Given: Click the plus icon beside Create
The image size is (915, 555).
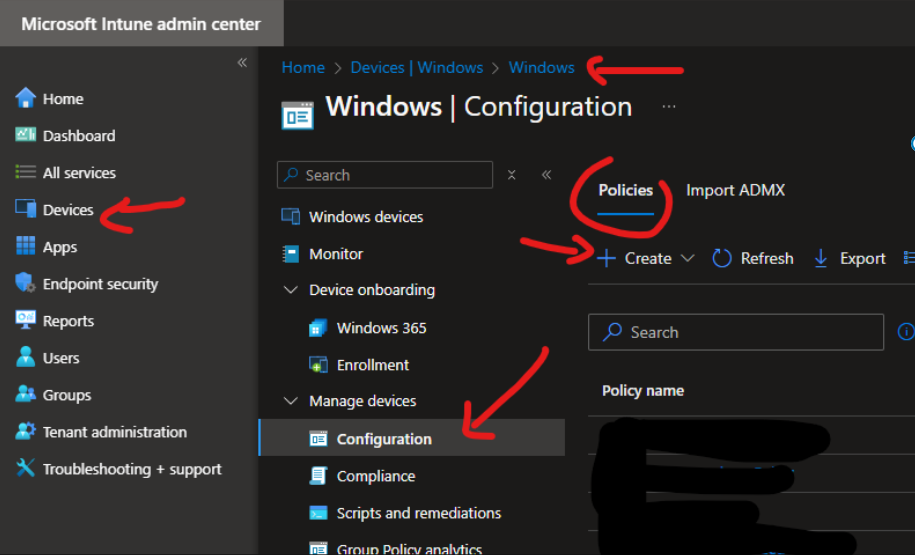Looking at the screenshot, I should (x=606, y=258).
